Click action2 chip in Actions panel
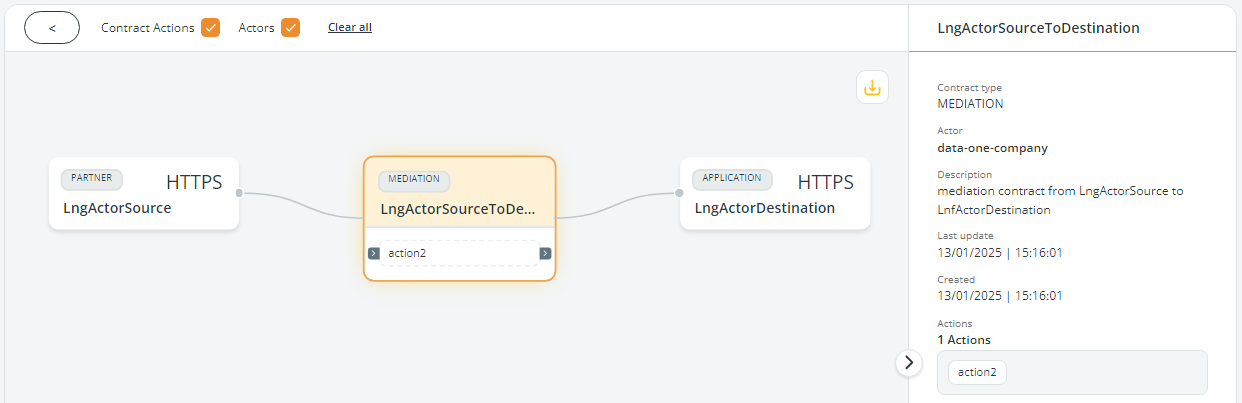1242x403 pixels. point(977,372)
